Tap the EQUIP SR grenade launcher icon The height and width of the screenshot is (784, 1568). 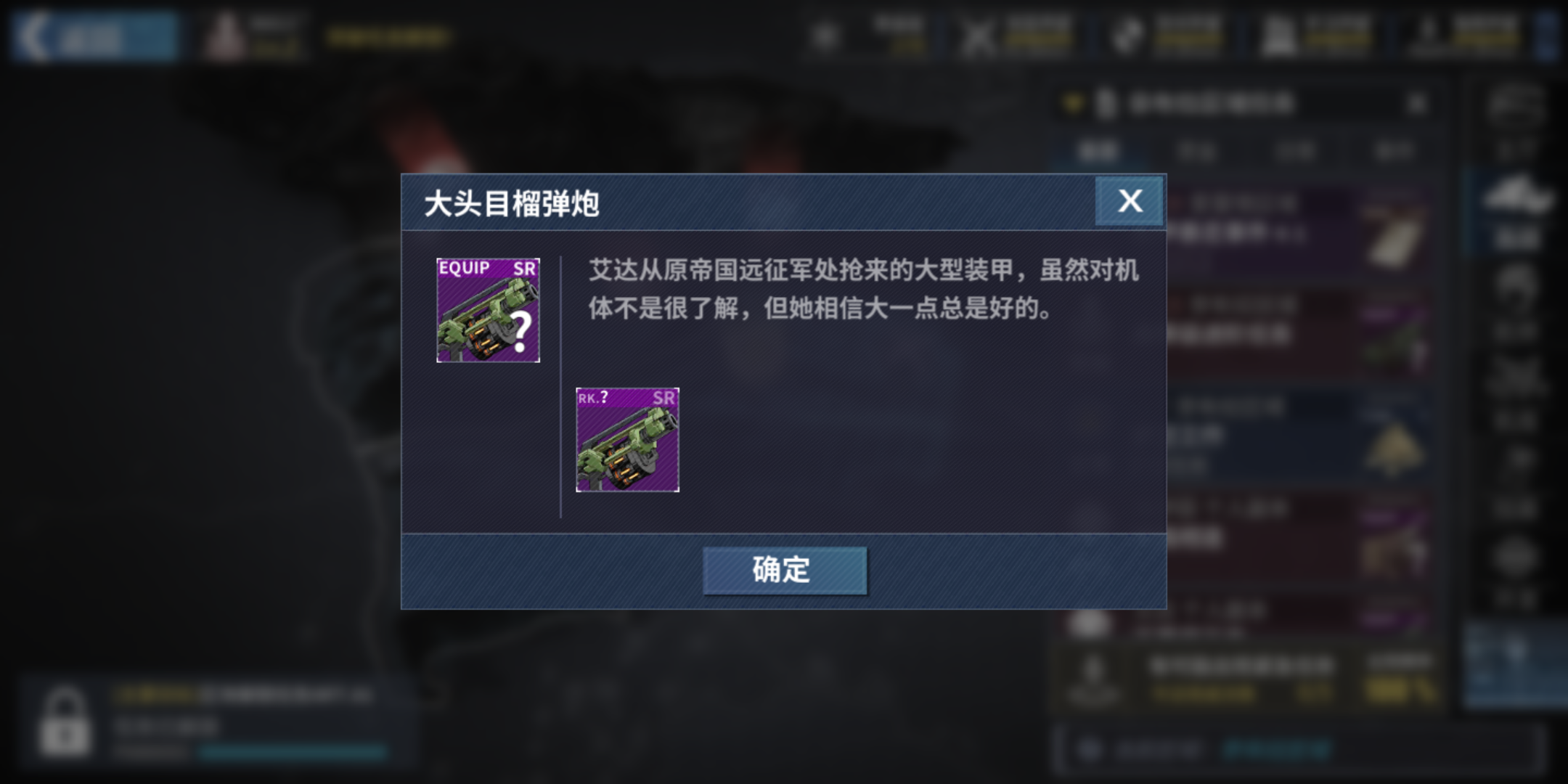coord(488,310)
